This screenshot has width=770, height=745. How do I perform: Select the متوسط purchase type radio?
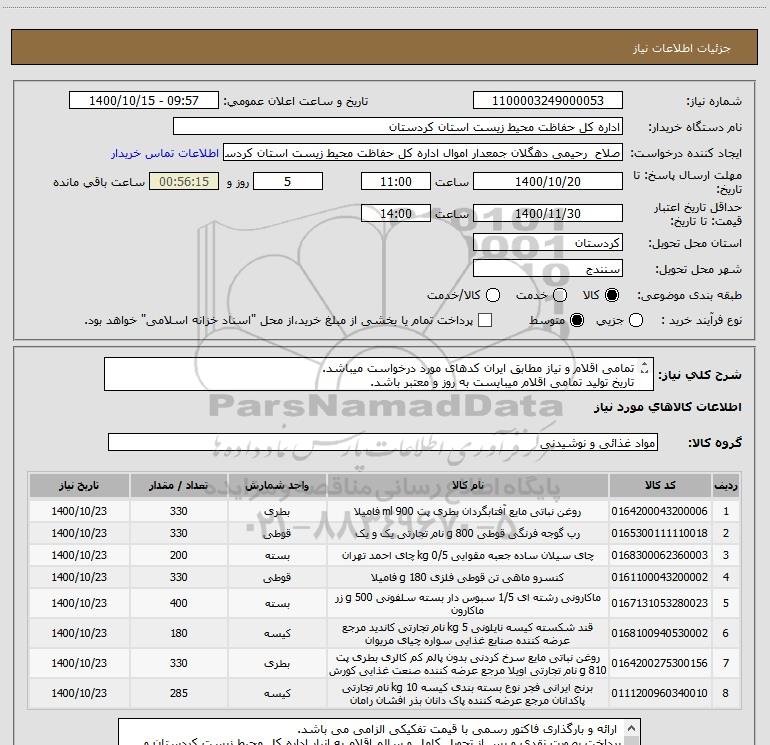tap(577, 320)
